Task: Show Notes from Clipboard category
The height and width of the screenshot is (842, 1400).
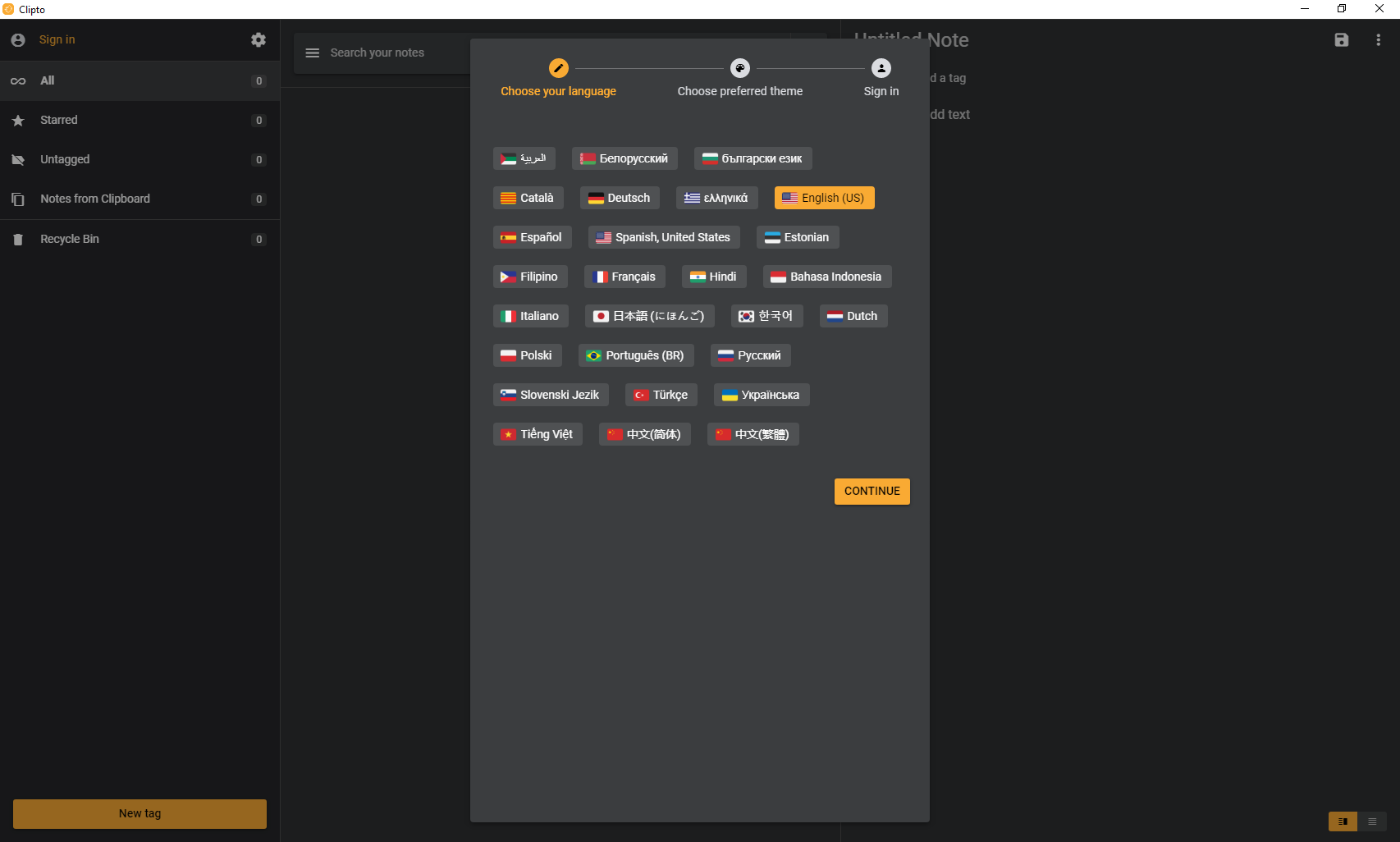Action: click(x=95, y=199)
